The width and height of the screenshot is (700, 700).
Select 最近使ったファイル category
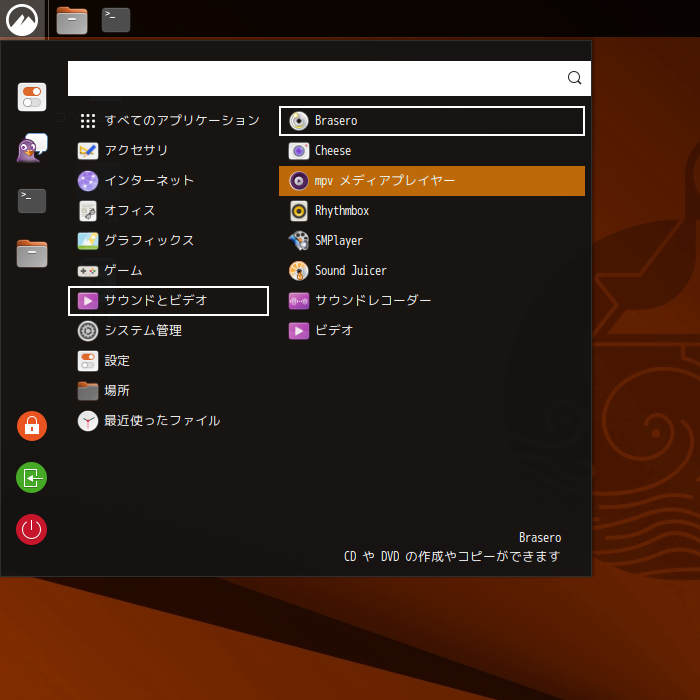(168, 421)
